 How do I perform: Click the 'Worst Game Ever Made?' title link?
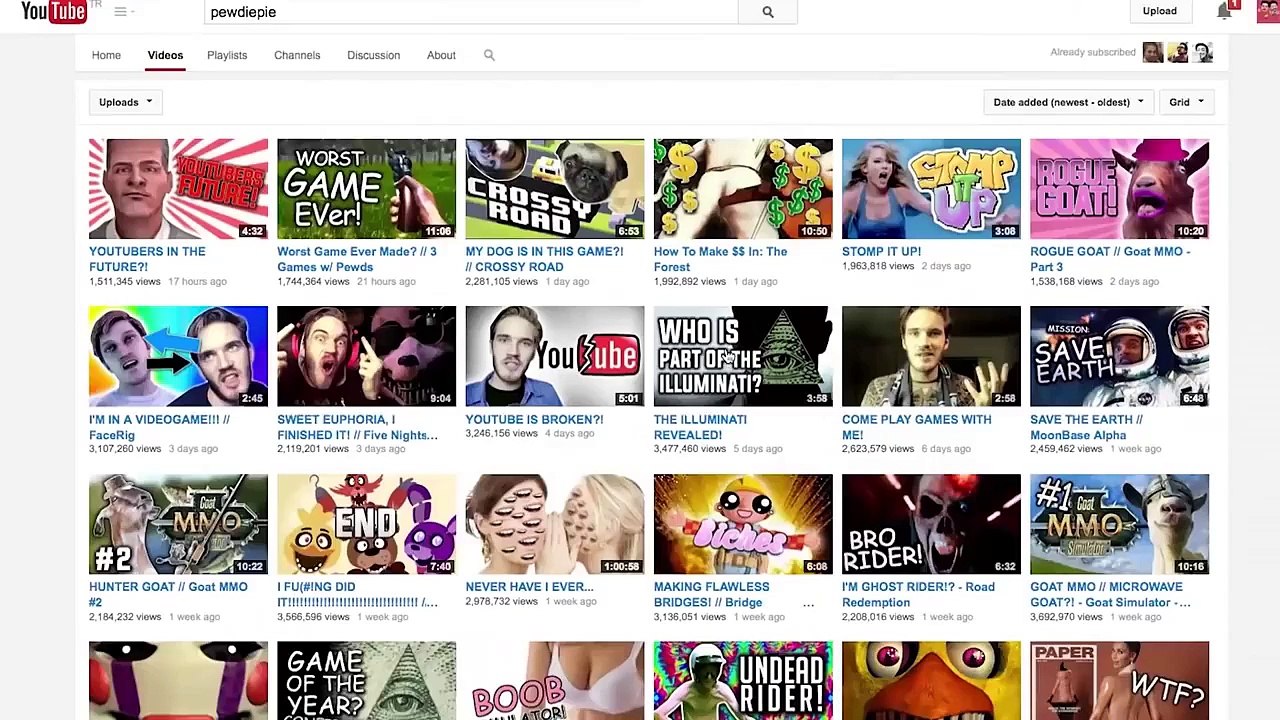click(357, 259)
